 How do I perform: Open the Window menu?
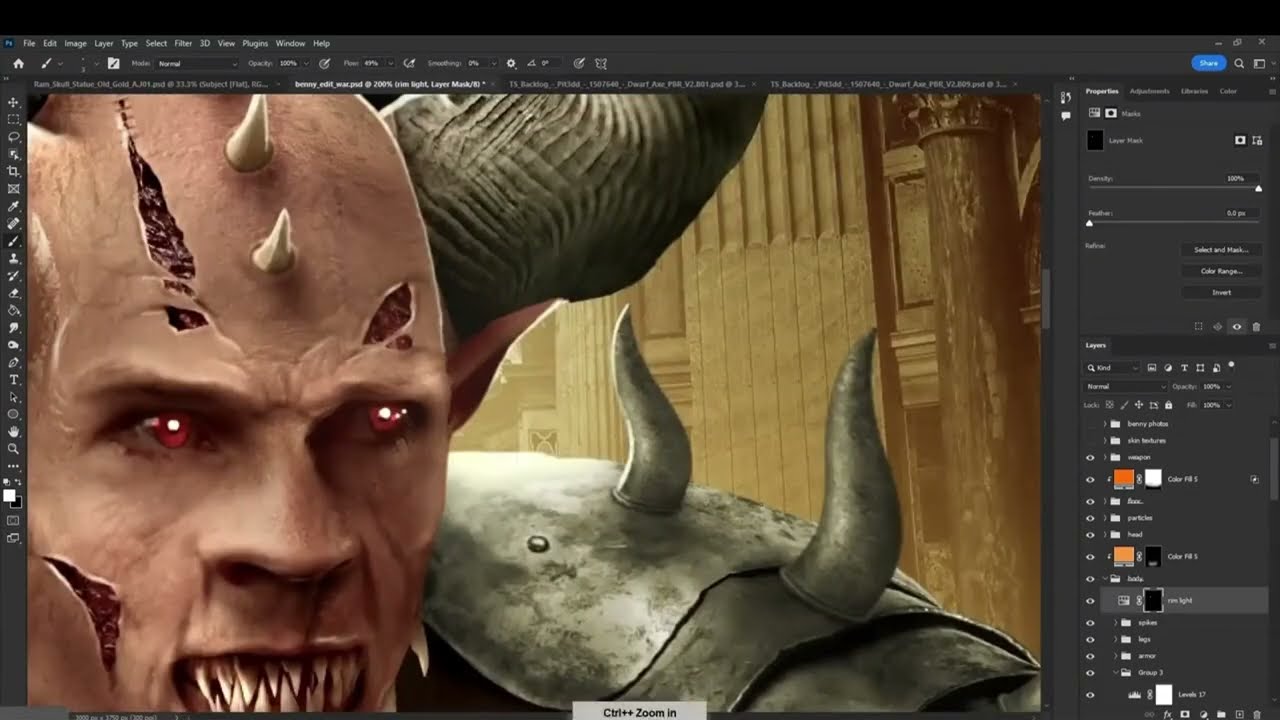290,43
